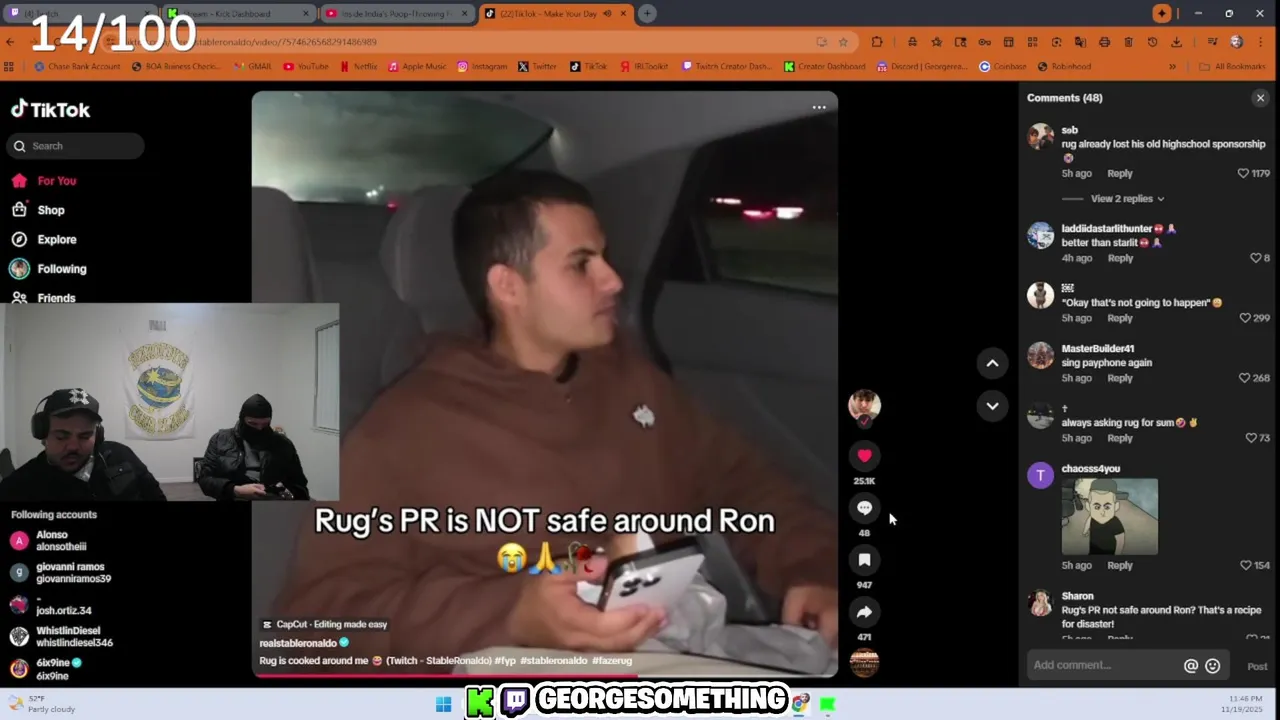The width and height of the screenshot is (1280, 720).
Task: Go back with browser back arrow
Action: tap(10, 42)
